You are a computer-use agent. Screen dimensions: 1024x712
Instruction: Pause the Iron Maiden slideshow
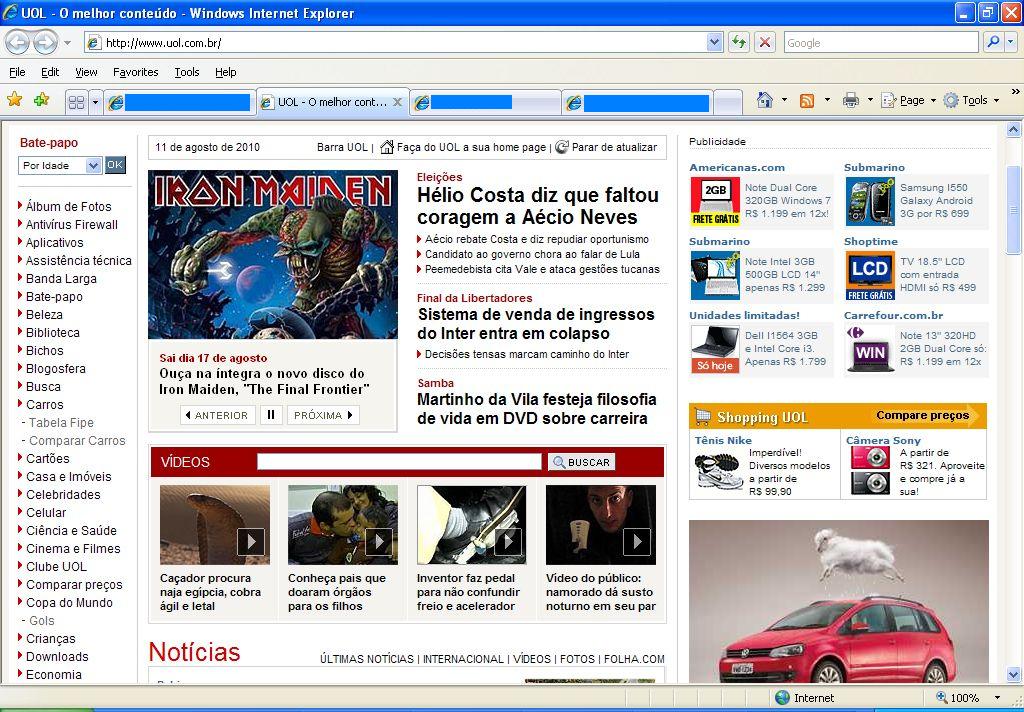pos(271,415)
